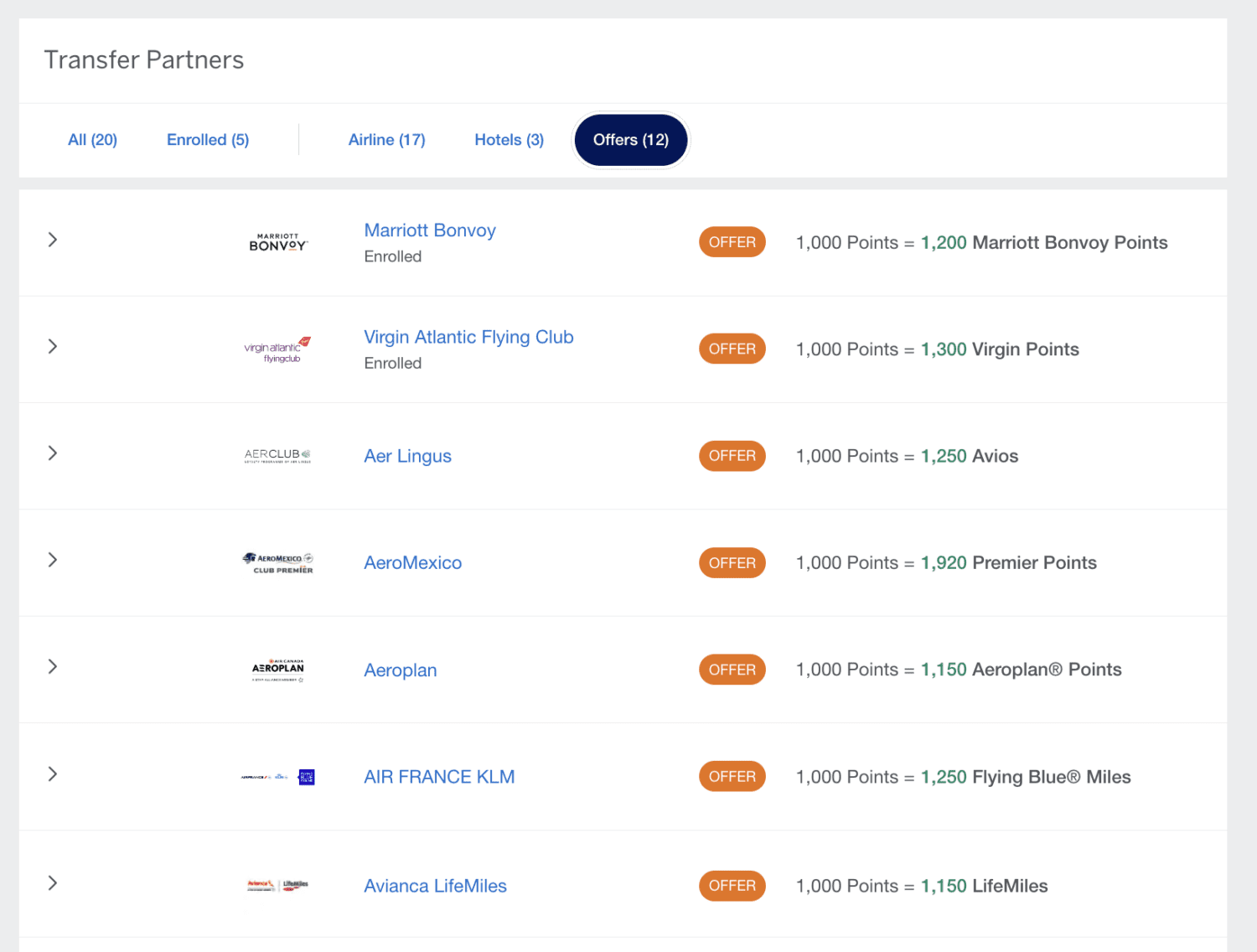Click the Marriott Bonvoy logo
Image resolution: width=1257 pixels, height=952 pixels.
tap(278, 242)
